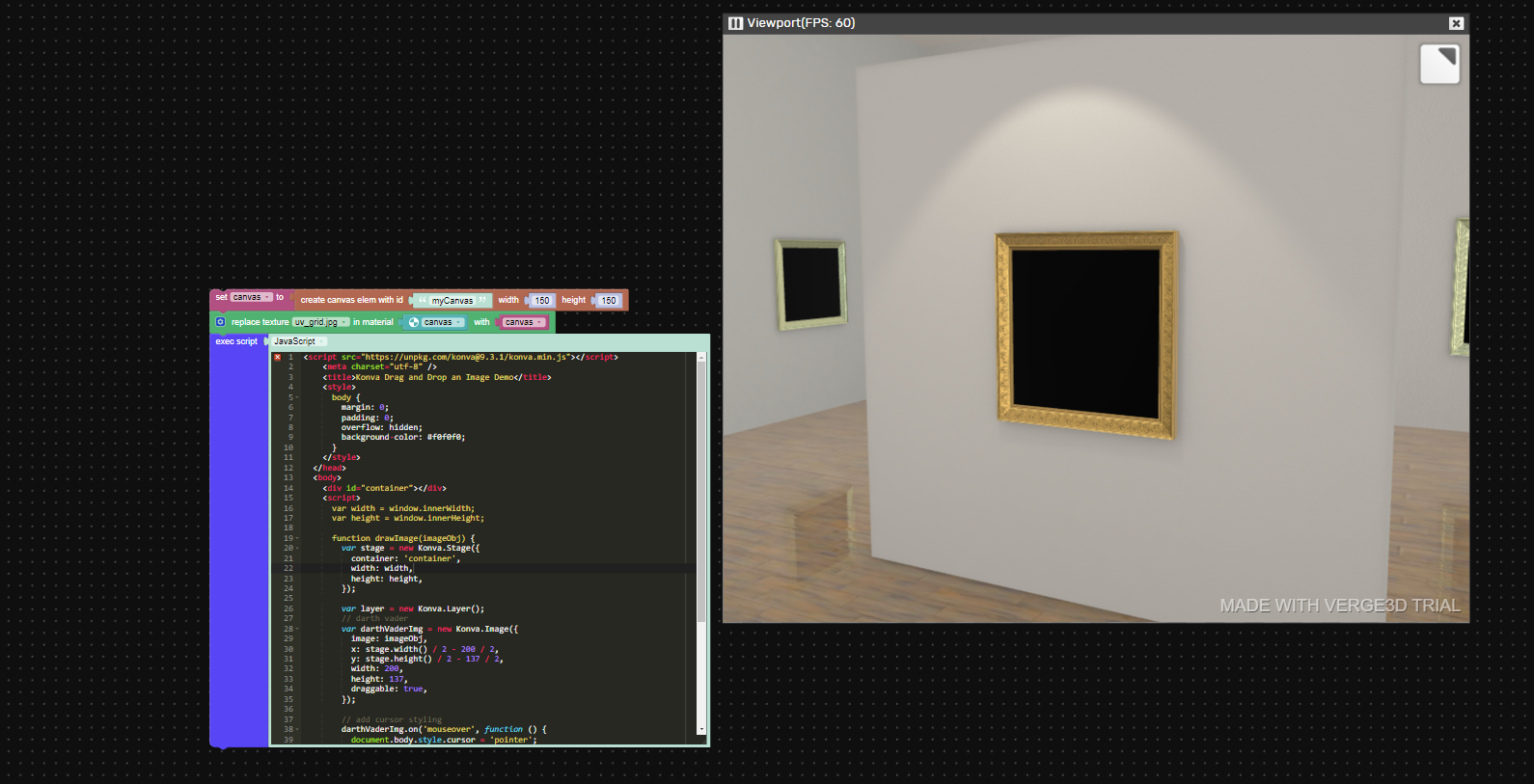Open the canvas variable dropdown in the set block
Viewport: 1534px width, 784px height.
tap(251, 297)
